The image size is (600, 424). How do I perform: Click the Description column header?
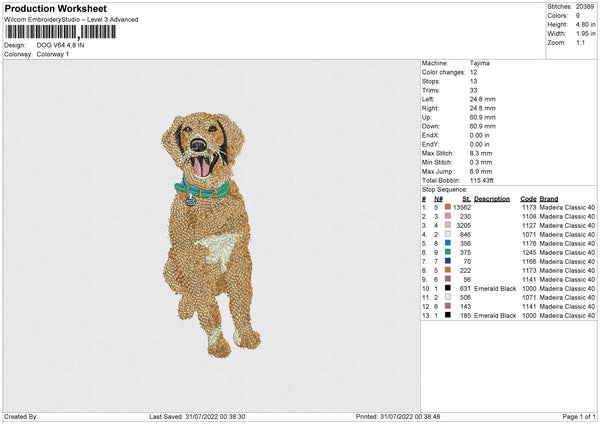click(x=491, y=198)
